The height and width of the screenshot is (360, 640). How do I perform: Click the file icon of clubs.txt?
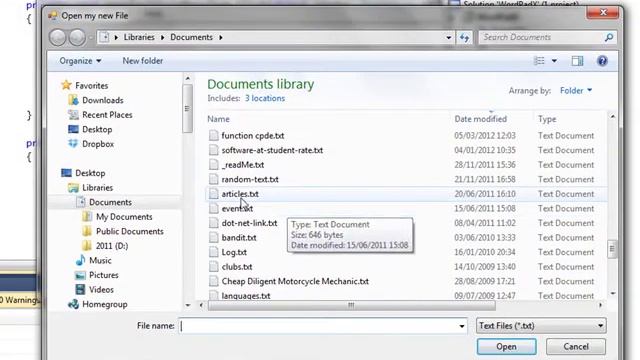pyautogui.click(x=213, y=267)
